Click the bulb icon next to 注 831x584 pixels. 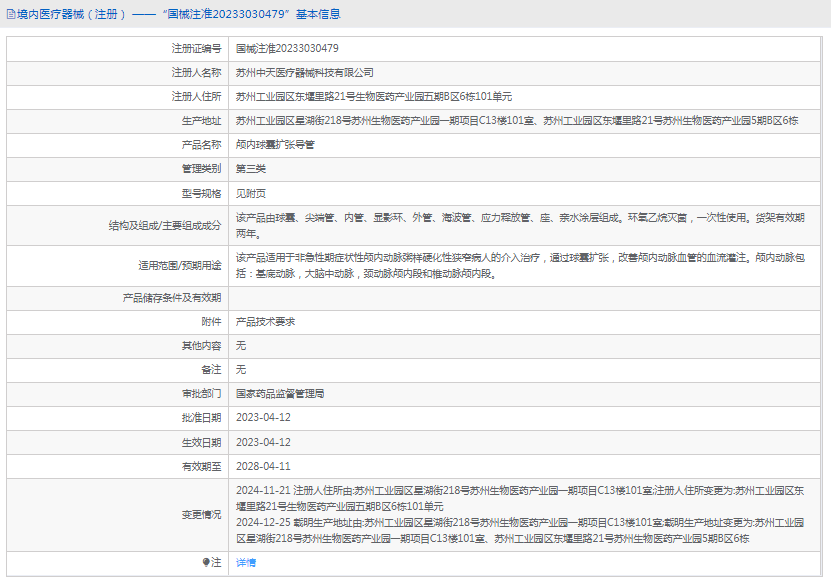pos(206,562)
